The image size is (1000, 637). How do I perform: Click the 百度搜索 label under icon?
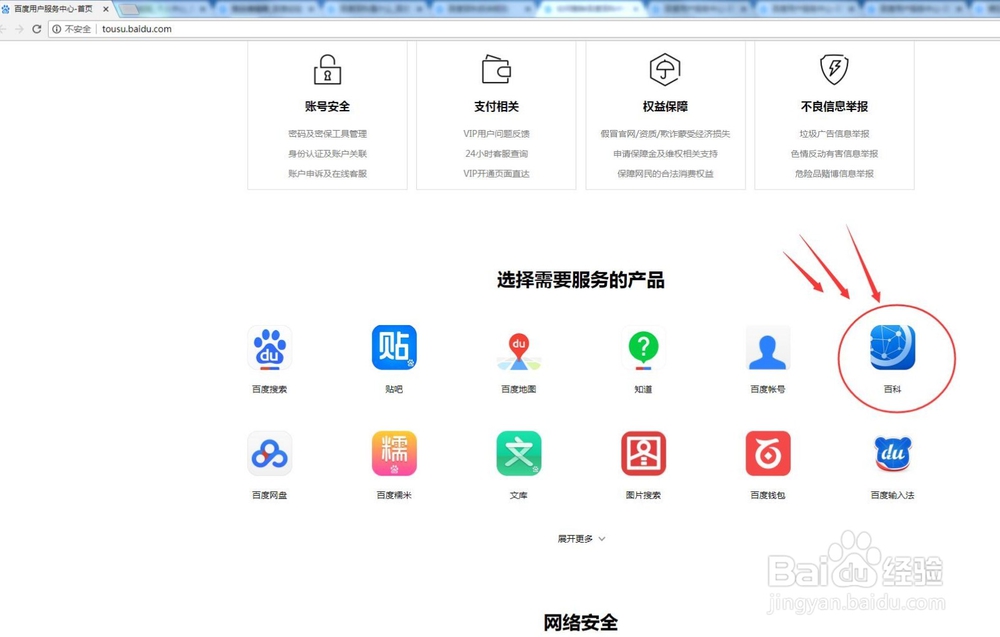coord(270,389)
